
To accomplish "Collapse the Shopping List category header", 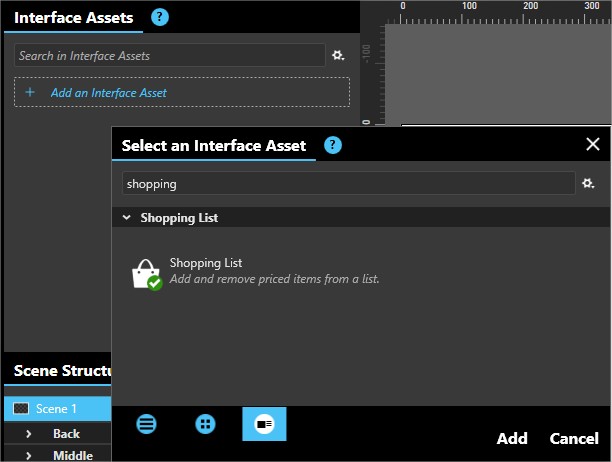I will tap(127, 217).
